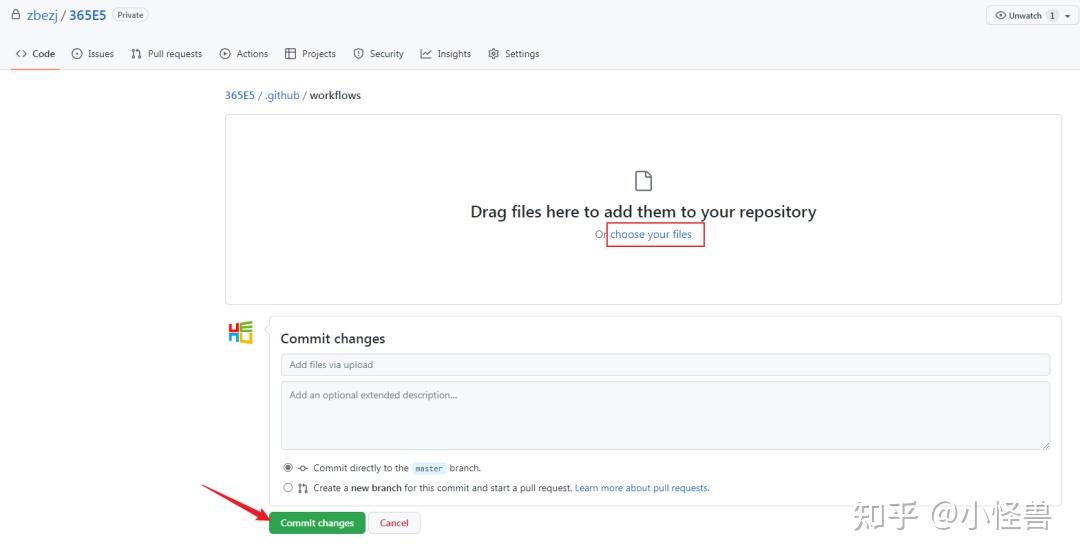Expand the Unwatch dropdown arrow

(1067, 16)
